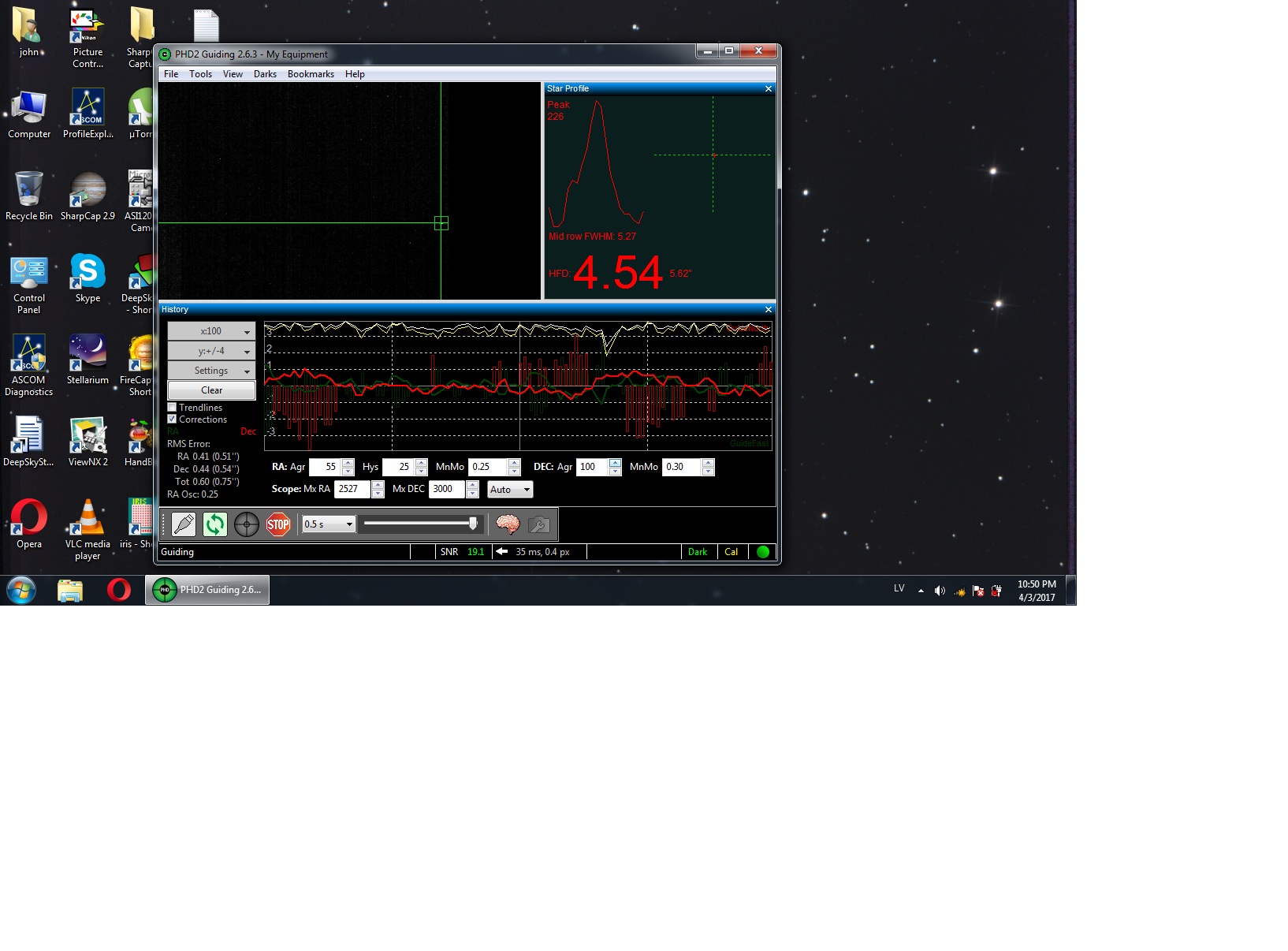Launch VLC media player from the desktop
The image size is (1288, 951).
pyautogui.click(x=87, y=530)
